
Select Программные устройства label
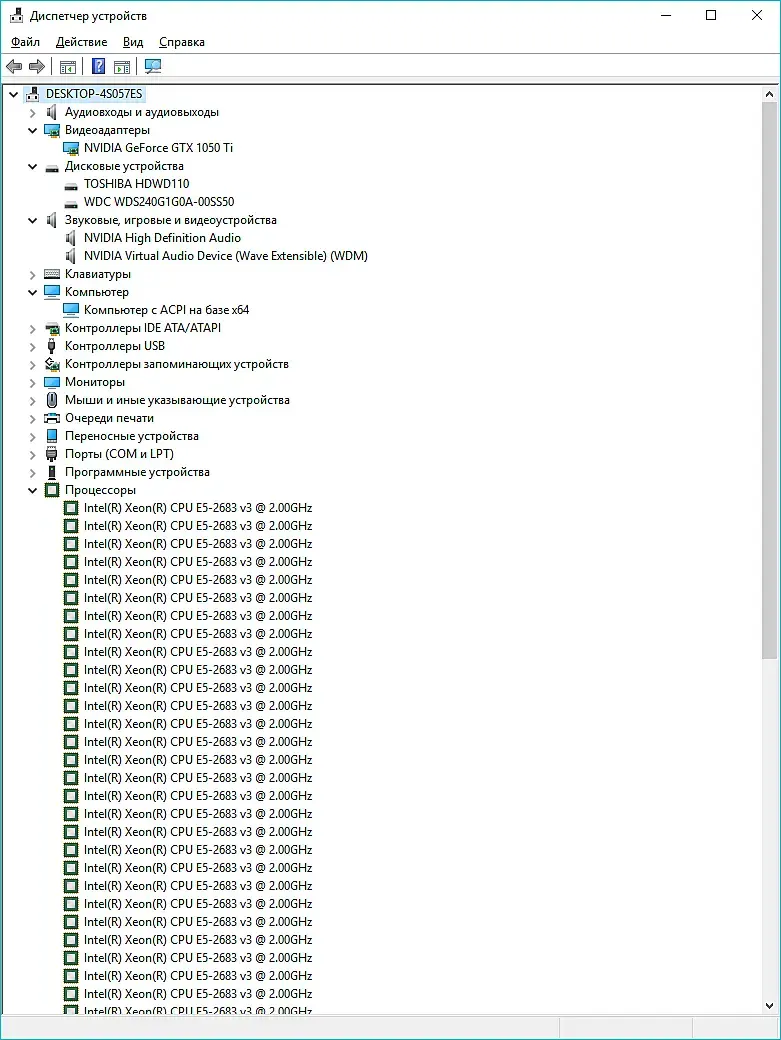click(137, 472)
